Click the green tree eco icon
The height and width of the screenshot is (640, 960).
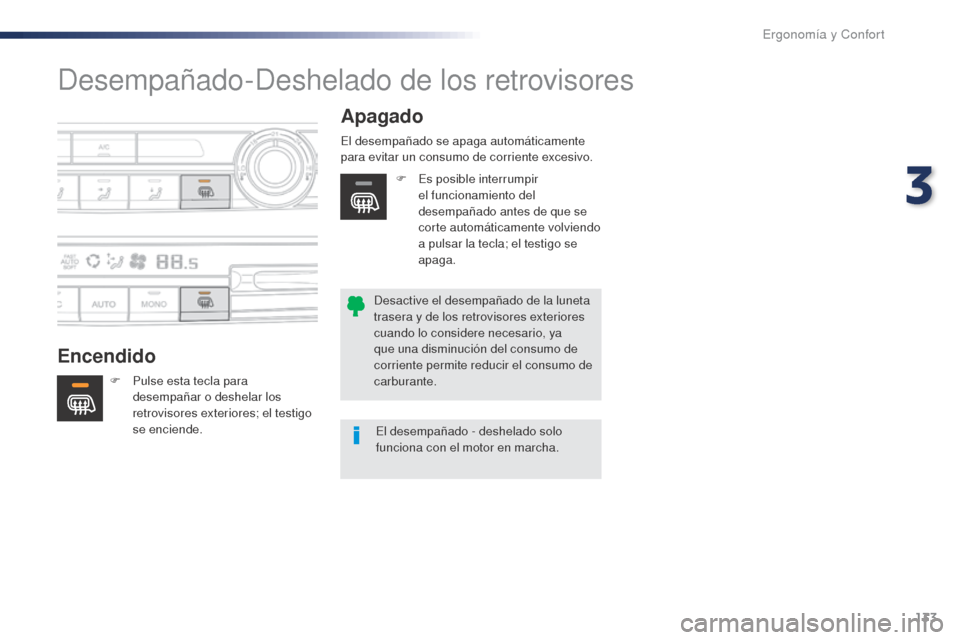[355, 306]
